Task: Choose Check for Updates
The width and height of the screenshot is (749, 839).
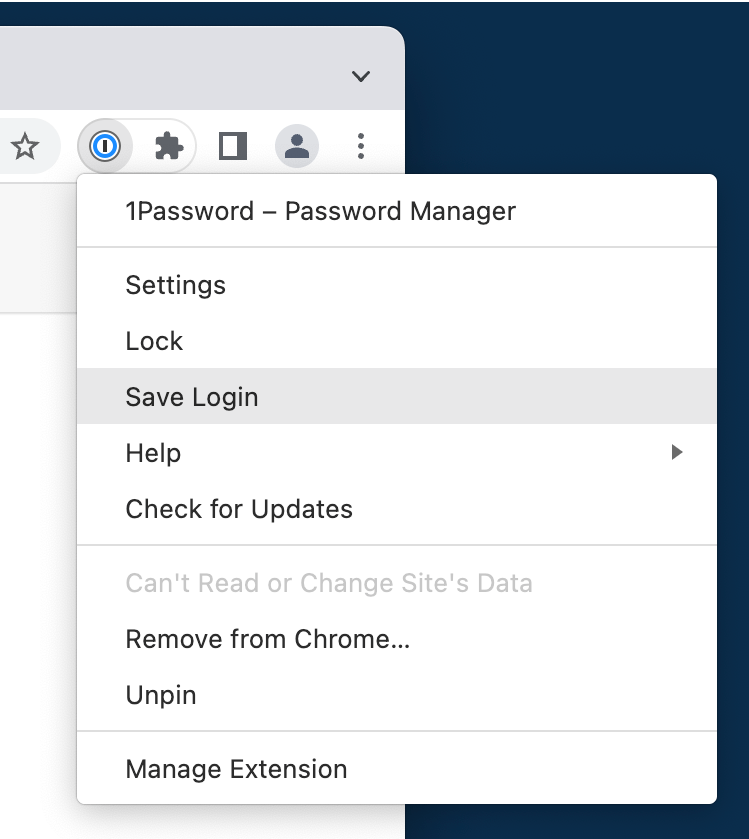Action: tap(396, 509)
